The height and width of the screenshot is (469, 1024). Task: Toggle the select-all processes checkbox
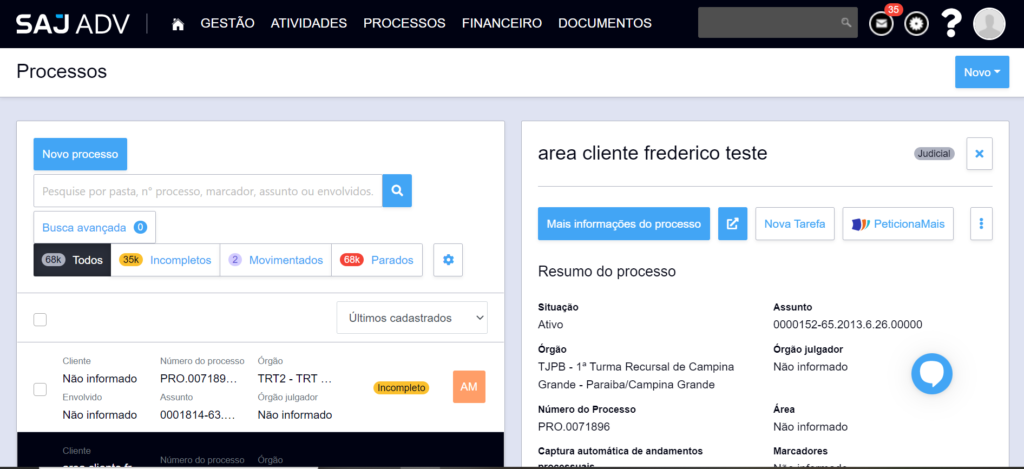coord(40,319)
